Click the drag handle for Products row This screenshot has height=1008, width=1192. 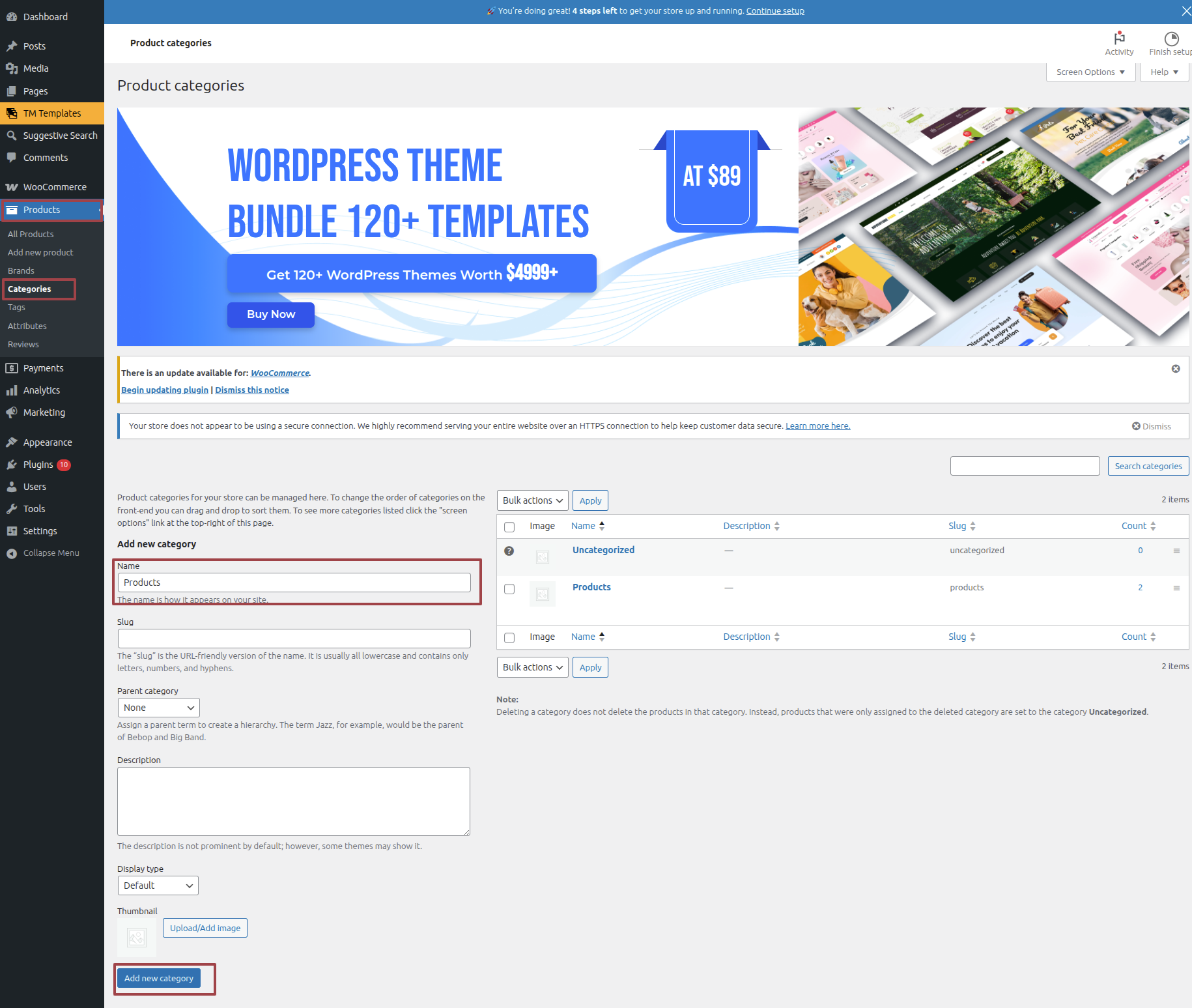[1176, 588]
